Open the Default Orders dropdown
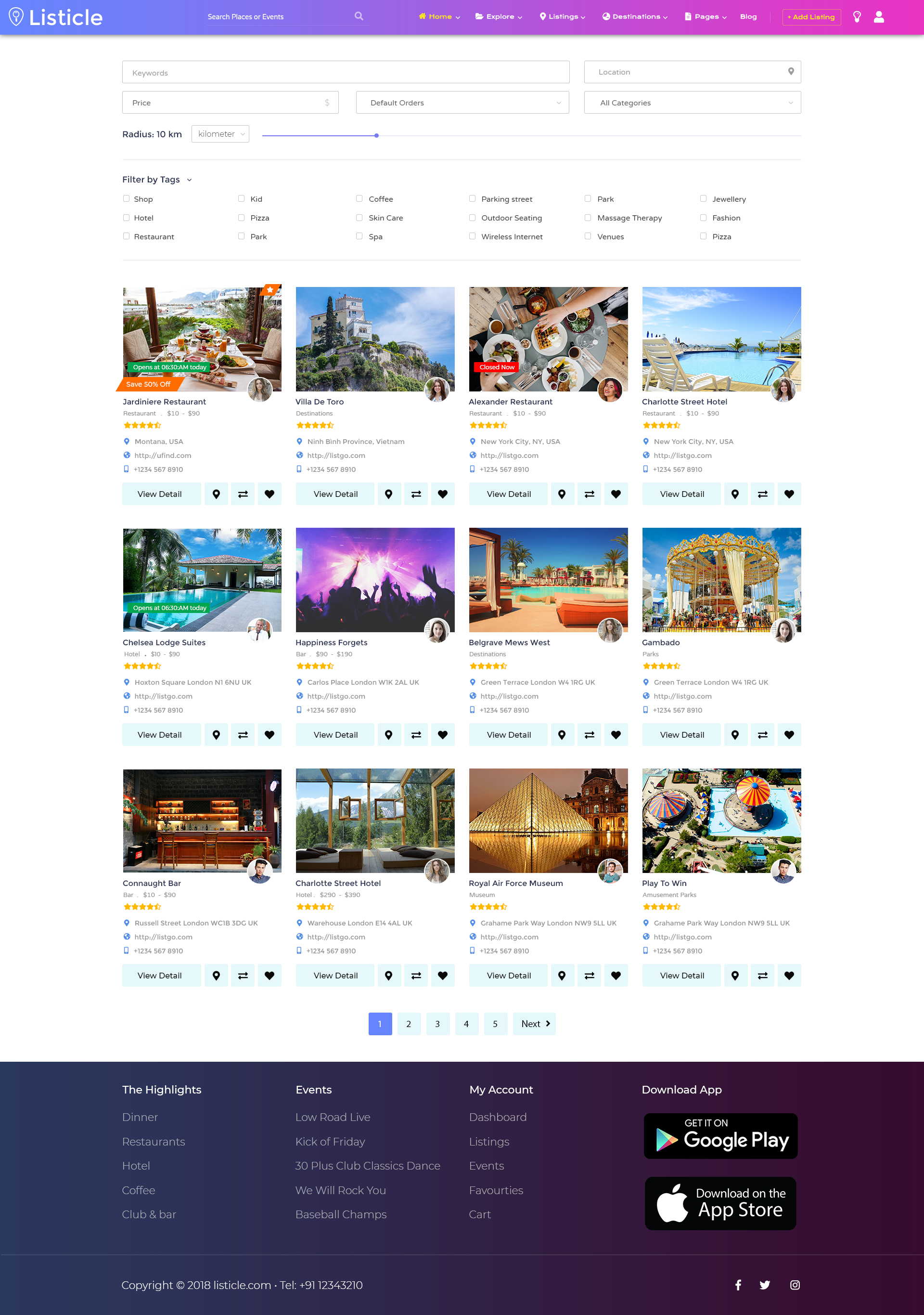924x1315 pixels. point(462,103)
